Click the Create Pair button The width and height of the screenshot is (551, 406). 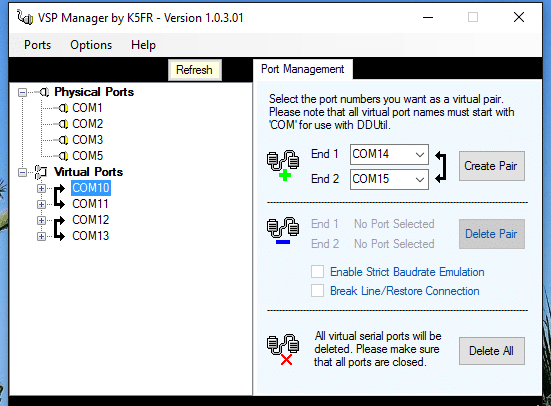492,166
